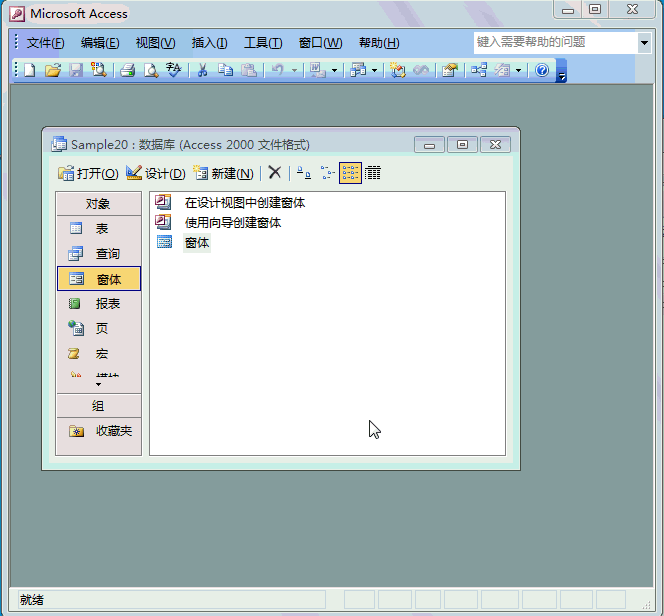The width and height of the screenshot is (664, 616).
Task: Click the Save floppy disk icon
Action: [76, 70]
